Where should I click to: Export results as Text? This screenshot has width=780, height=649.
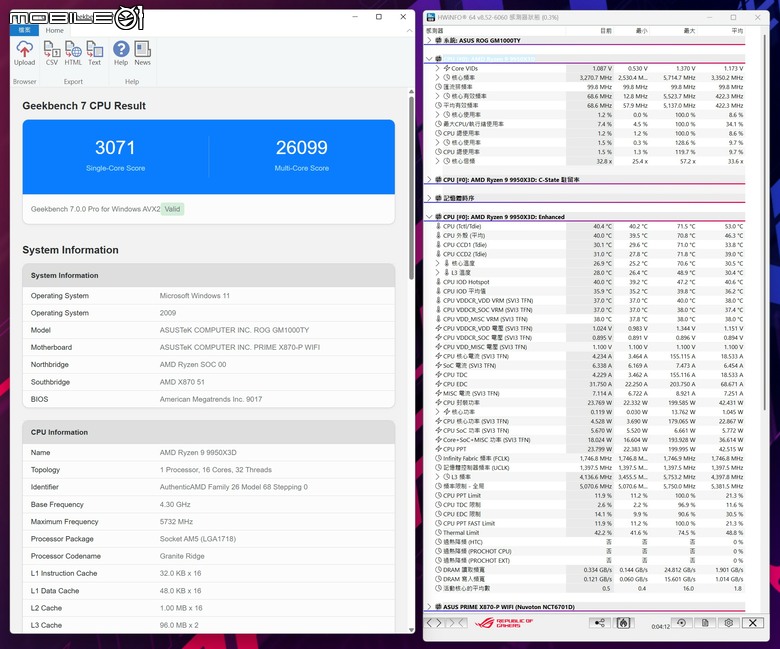point(95,53)
